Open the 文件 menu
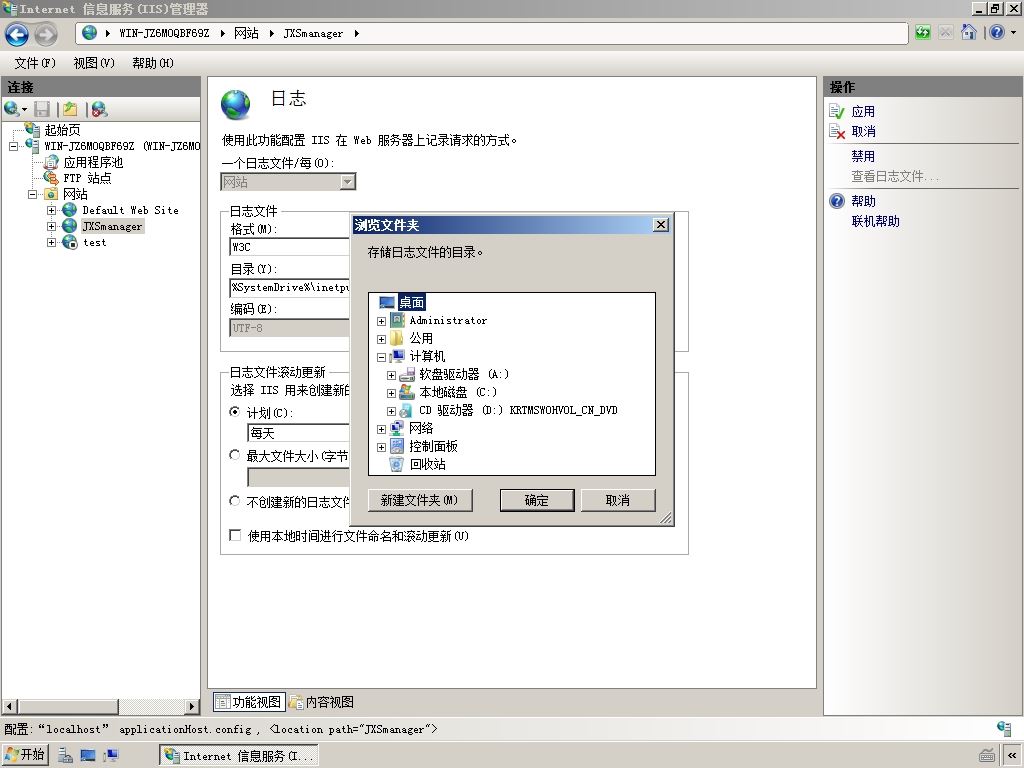The height and width of the screenshot is (768, 1024). tap(35, 63)
